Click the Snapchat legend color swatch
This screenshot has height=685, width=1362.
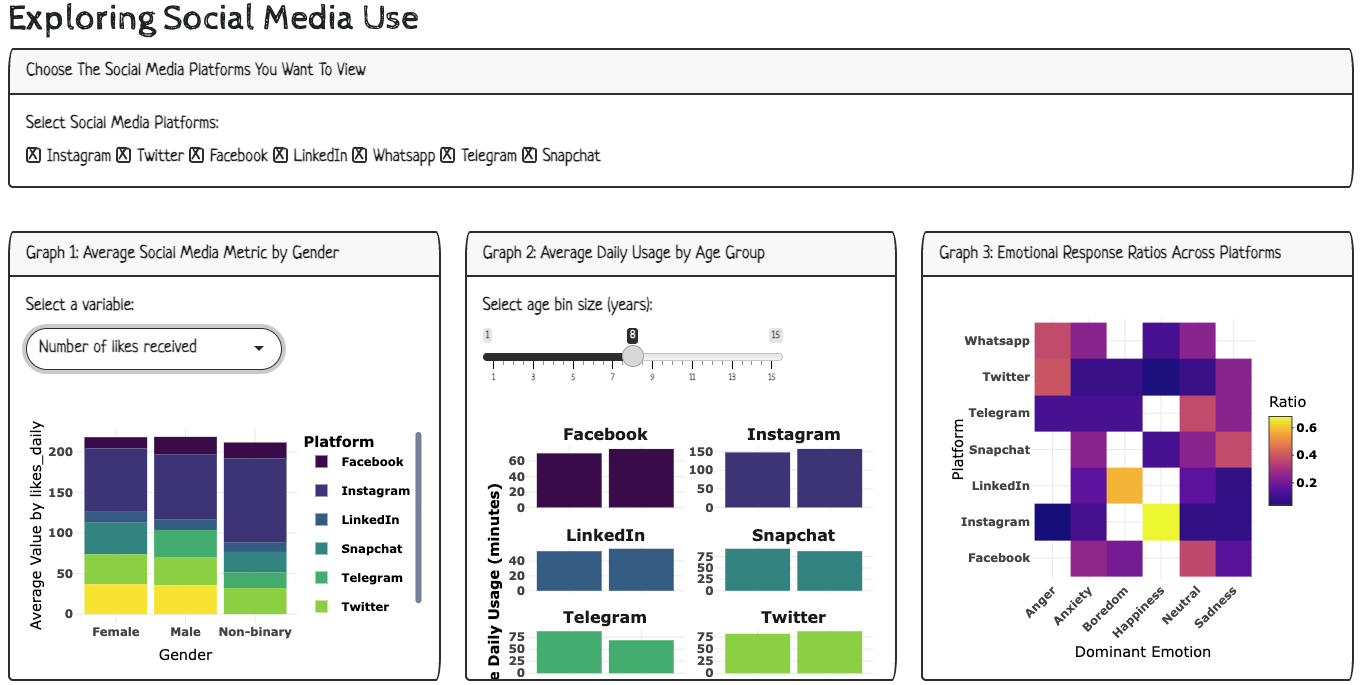pos(322,549)
